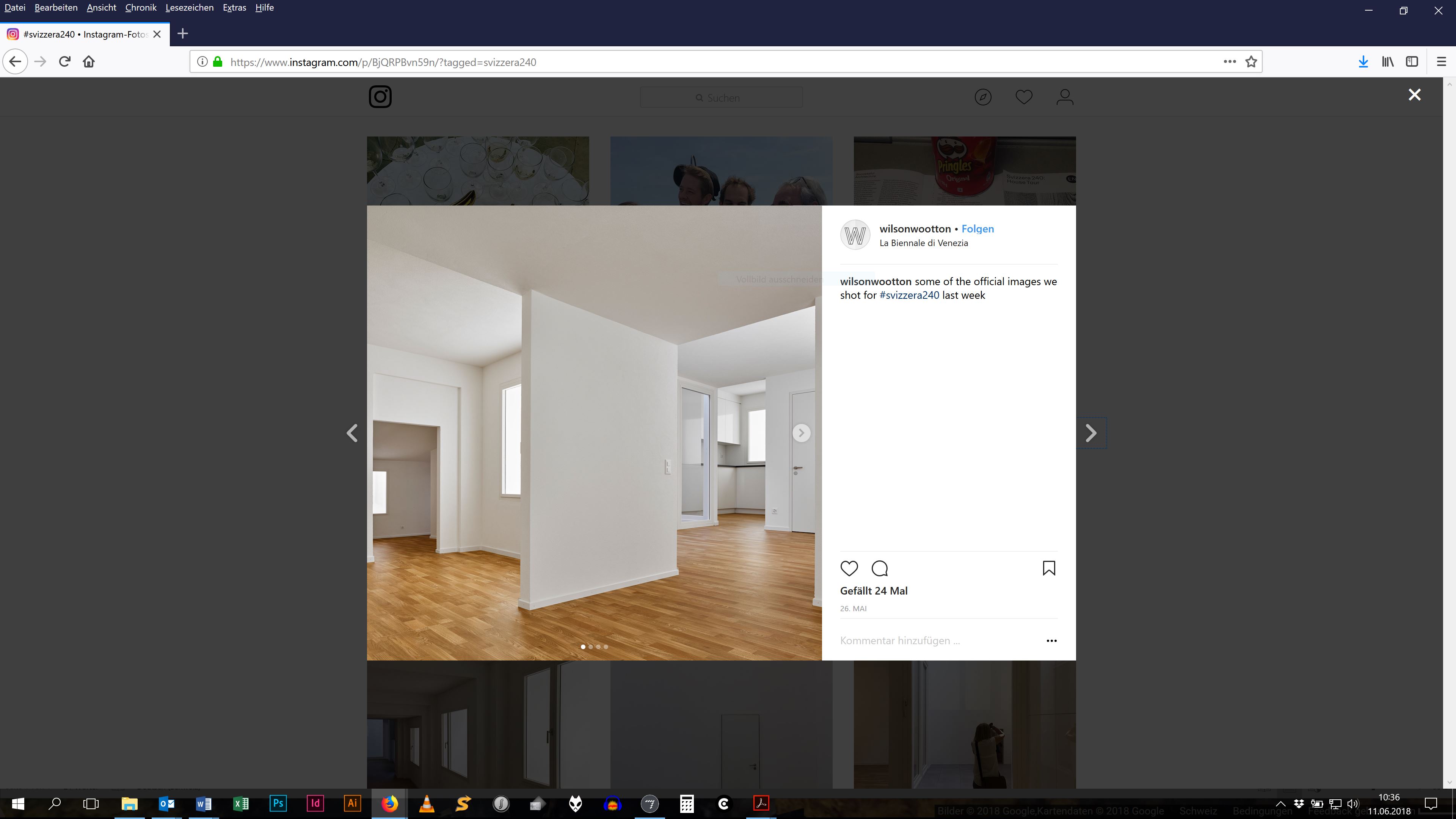This screenshot has width=1456, height=819.
Task: Open La Biennale di Venezia location
Action: pos(924,243)
